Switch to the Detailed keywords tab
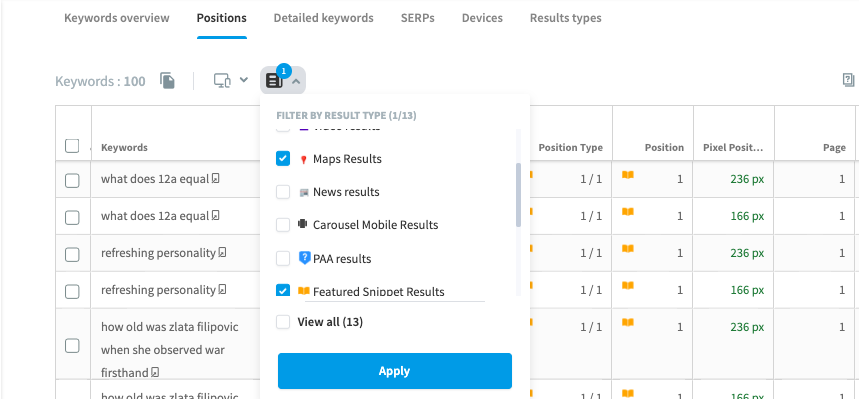This screenshot has height=399, width=859. coord(323,18)
